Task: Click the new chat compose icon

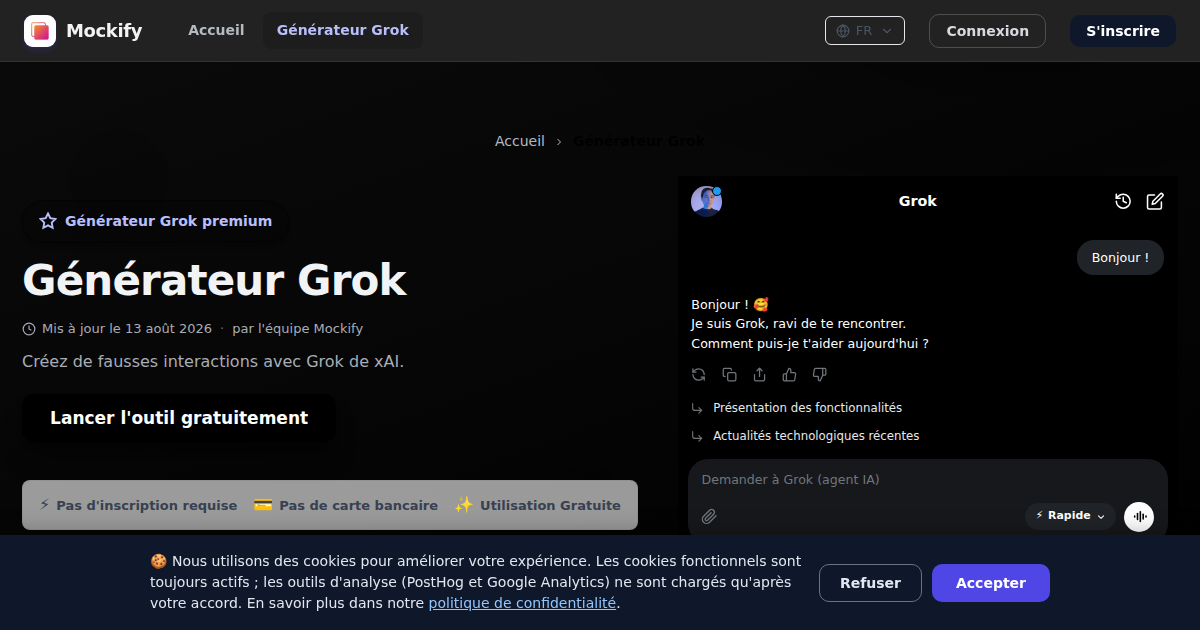Action: pyautogui.click(x=1155, y=201)
